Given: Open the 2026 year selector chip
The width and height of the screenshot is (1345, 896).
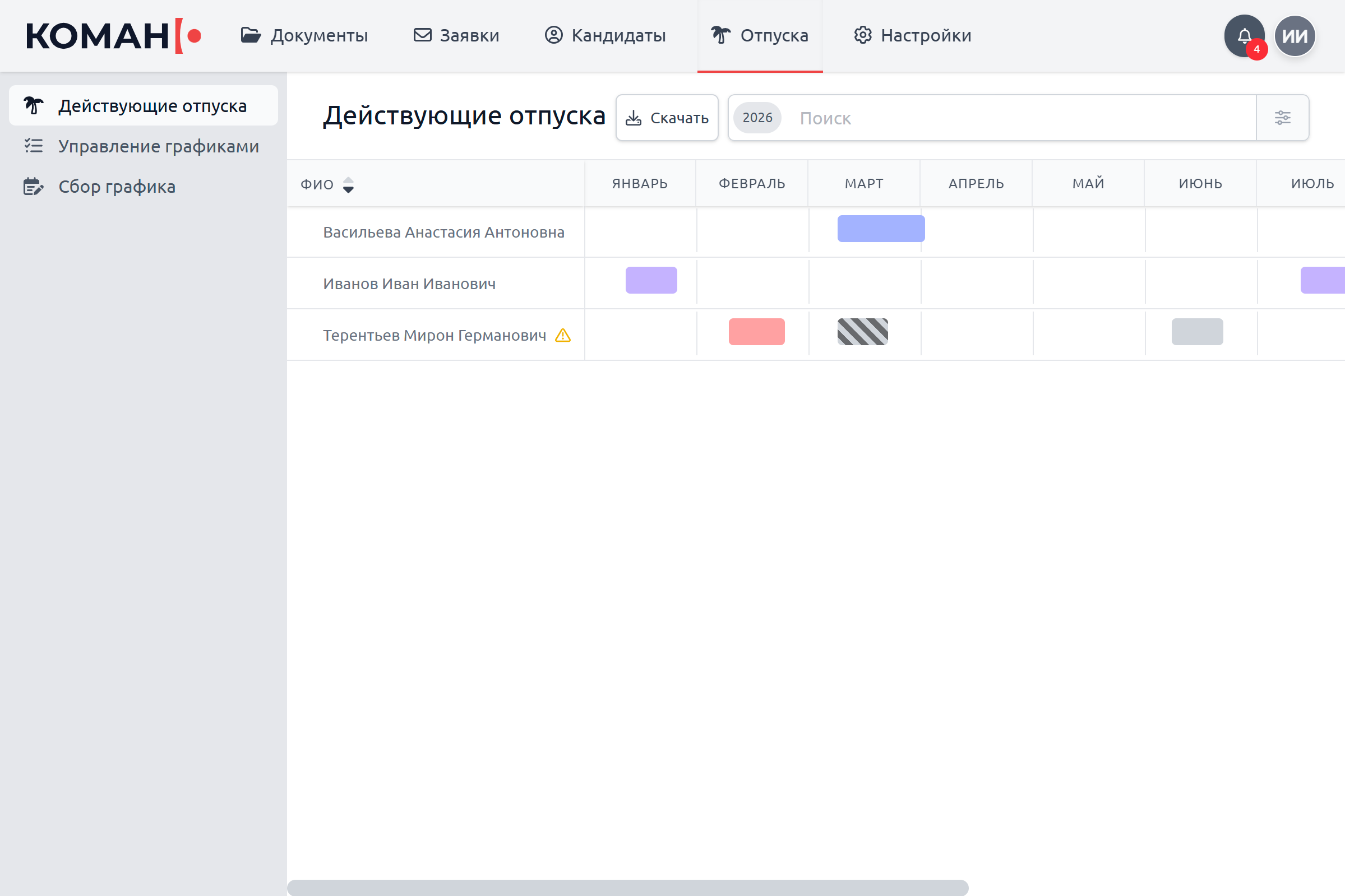Looking at the screenshot, I should [x=757, y=118].
